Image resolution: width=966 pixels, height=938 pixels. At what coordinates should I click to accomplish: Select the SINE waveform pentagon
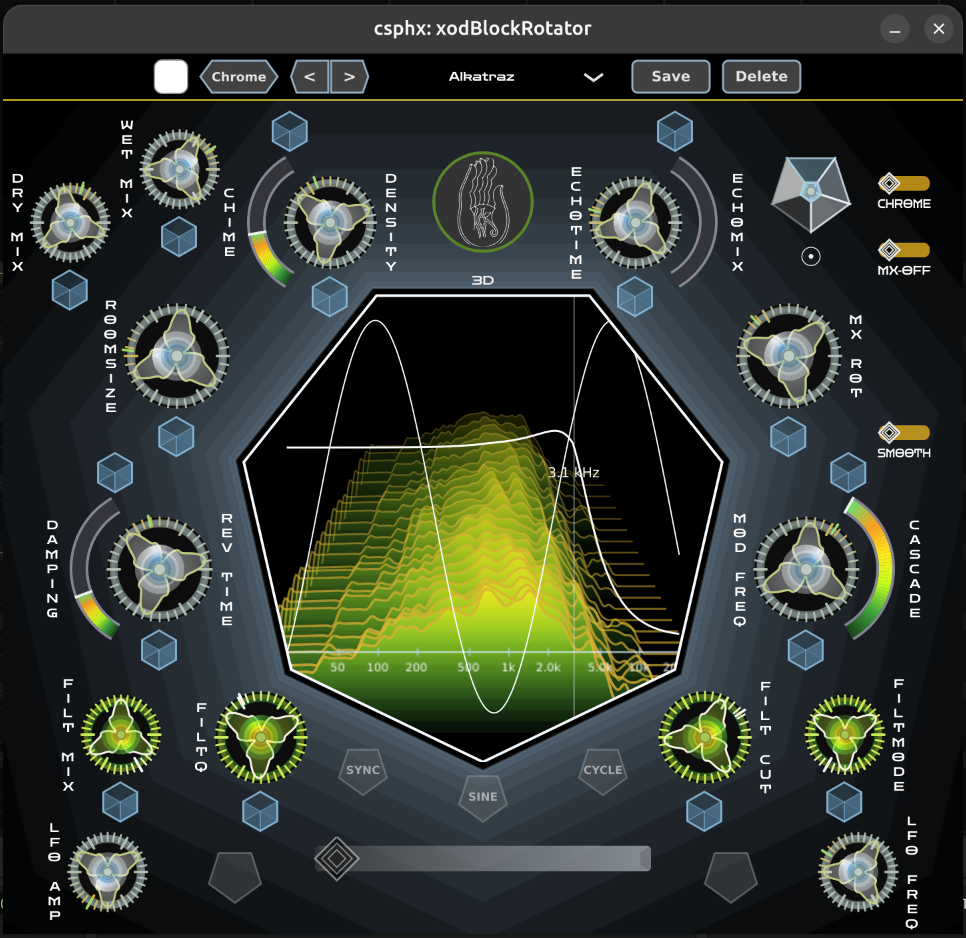(x=483, y=798)
